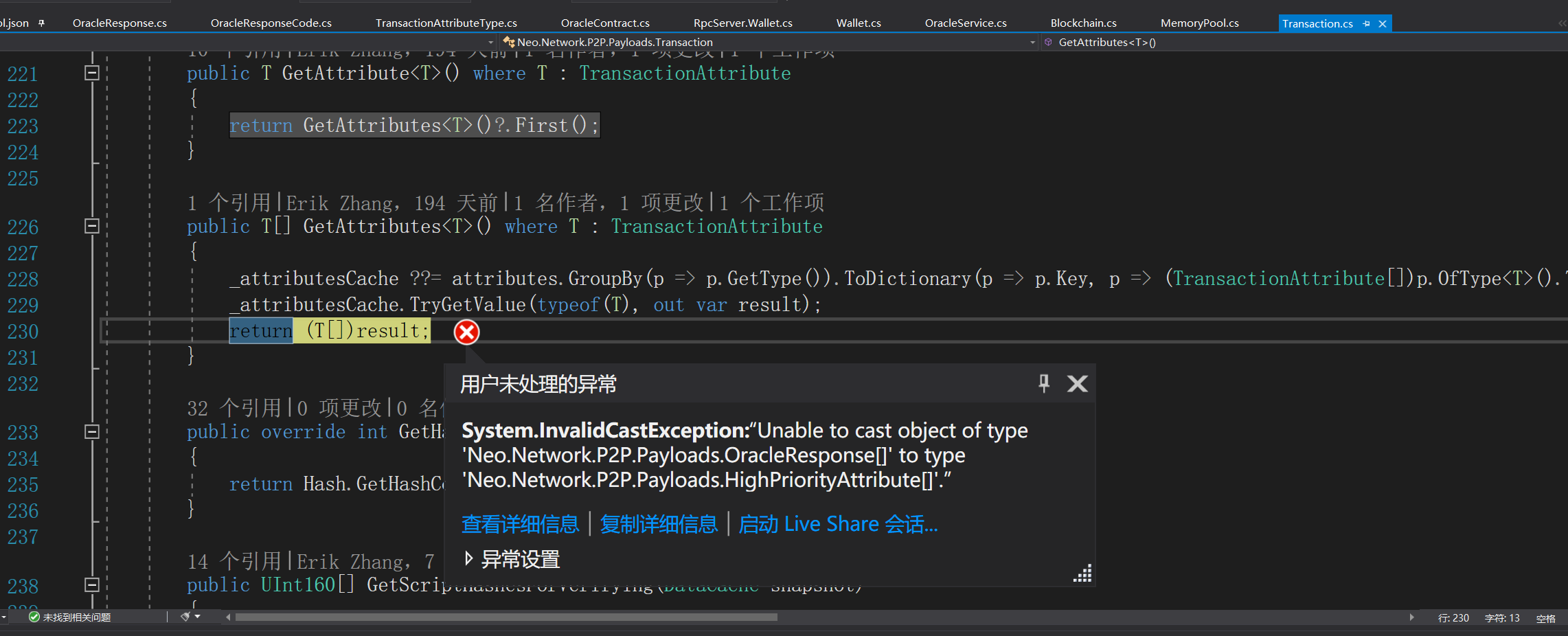Click horizontal scrollbar right arrow
The image size is (1568, 636).
coord(1411,617)
